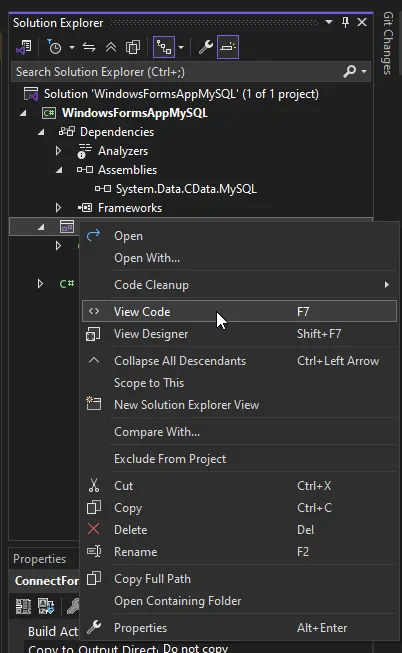
Task: Select Solution 'WindowsFormsAppMySQL' node
Action: click(181, 94)
